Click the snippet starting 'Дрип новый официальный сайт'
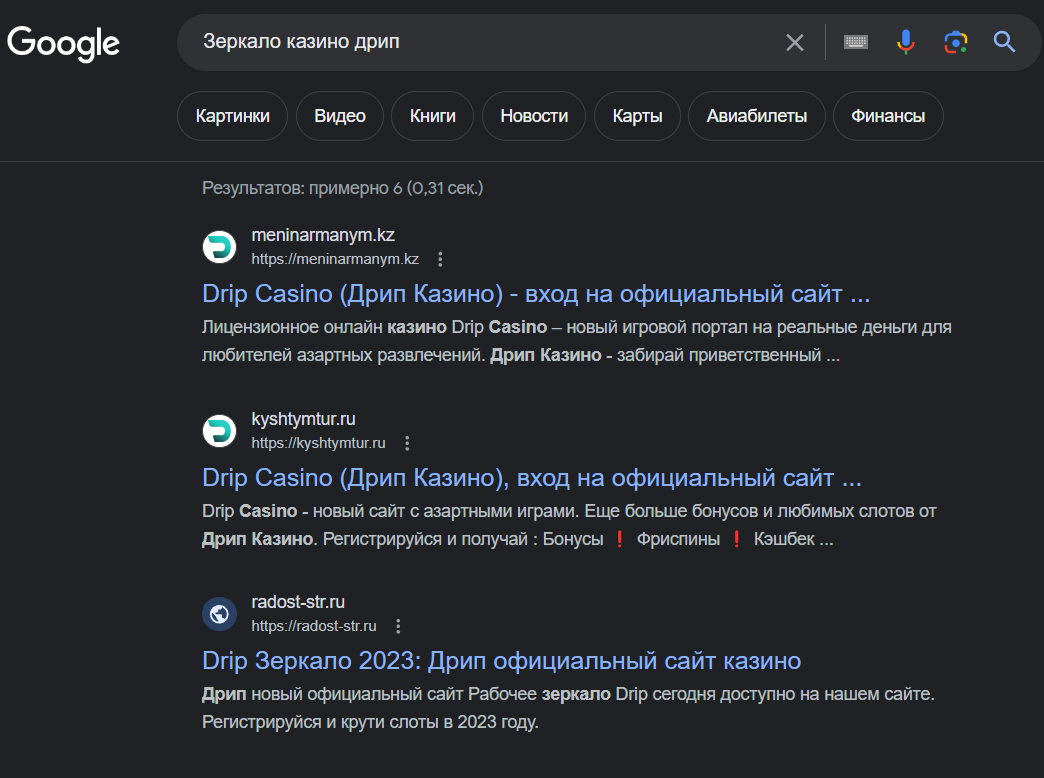The height and width of the screenshot is (778, 1044). [x=568, y=708]
